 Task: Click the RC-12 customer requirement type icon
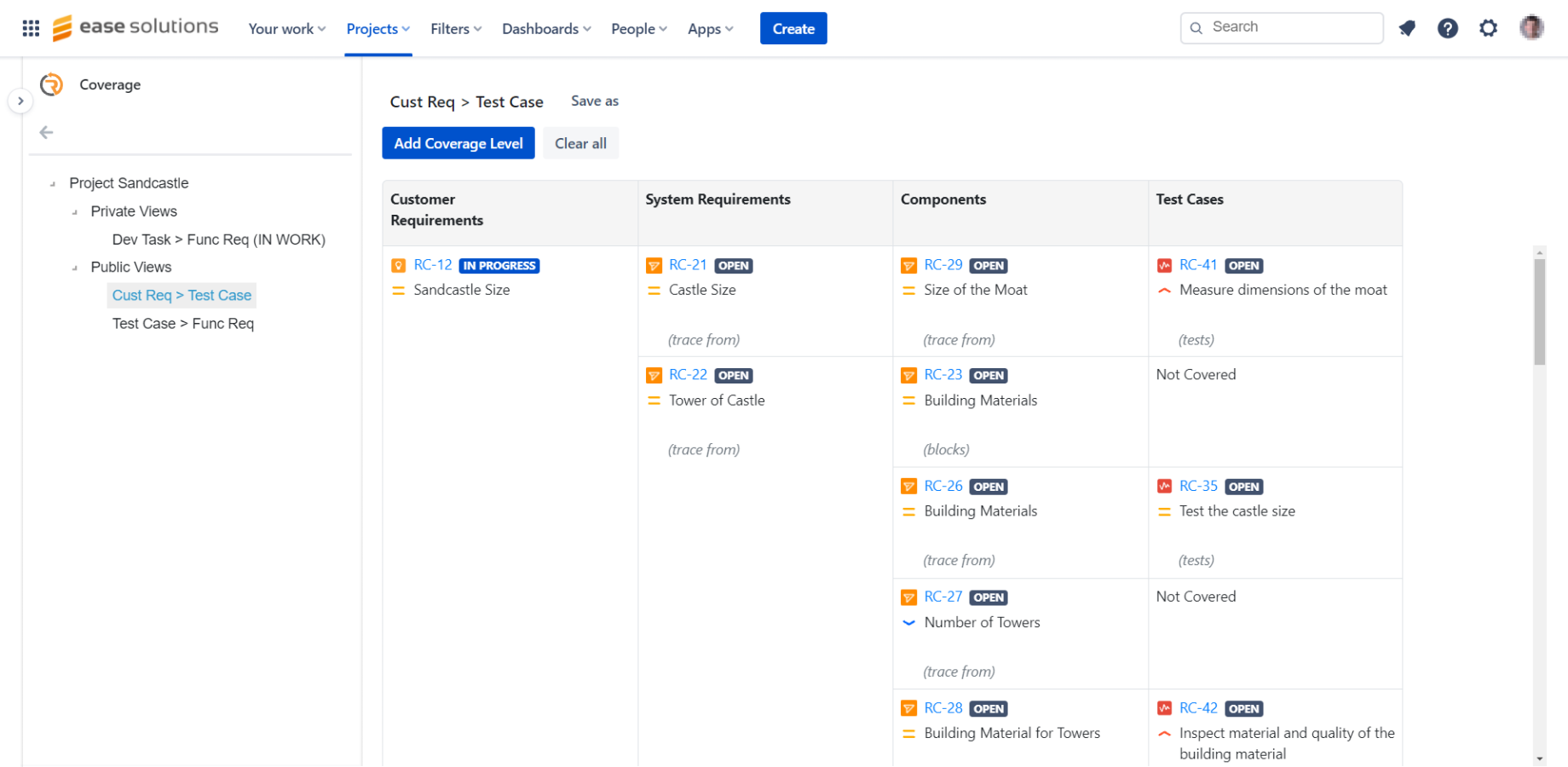(x=398, y=266)
